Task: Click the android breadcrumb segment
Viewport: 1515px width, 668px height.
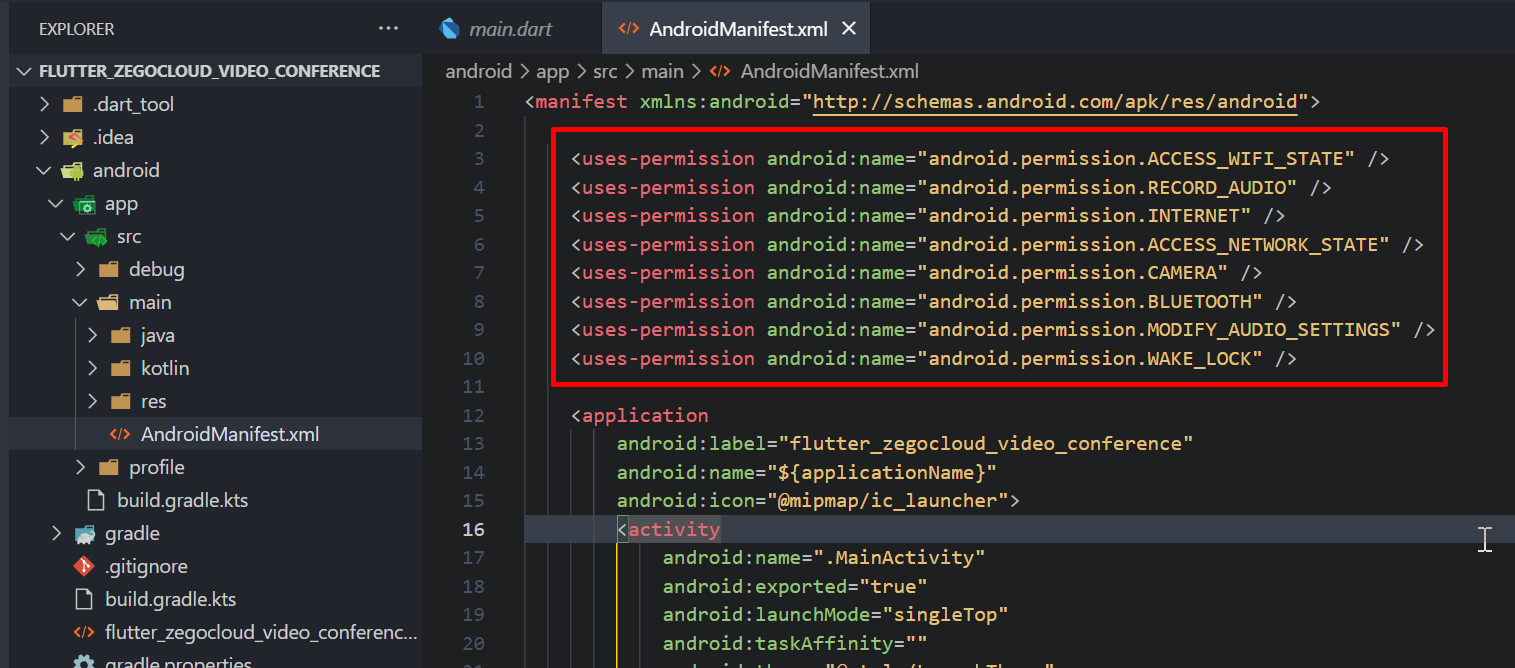Action: point(478,71)
